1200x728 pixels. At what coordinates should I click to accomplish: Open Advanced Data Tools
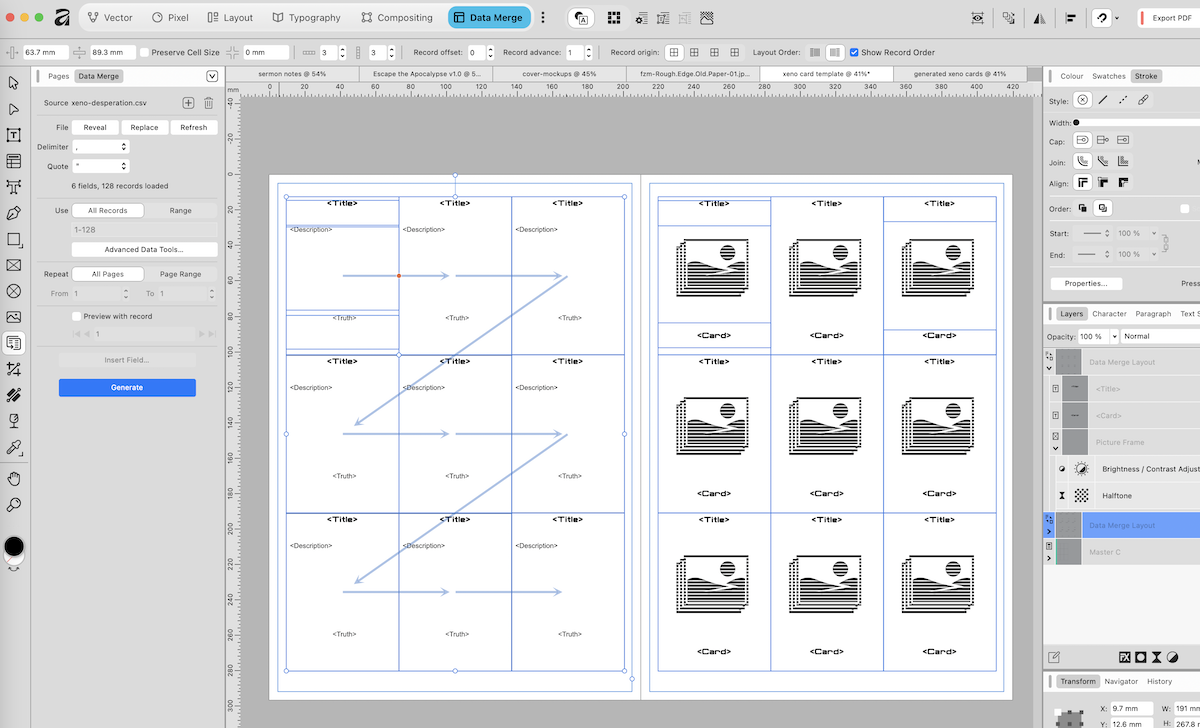point(143,249)
